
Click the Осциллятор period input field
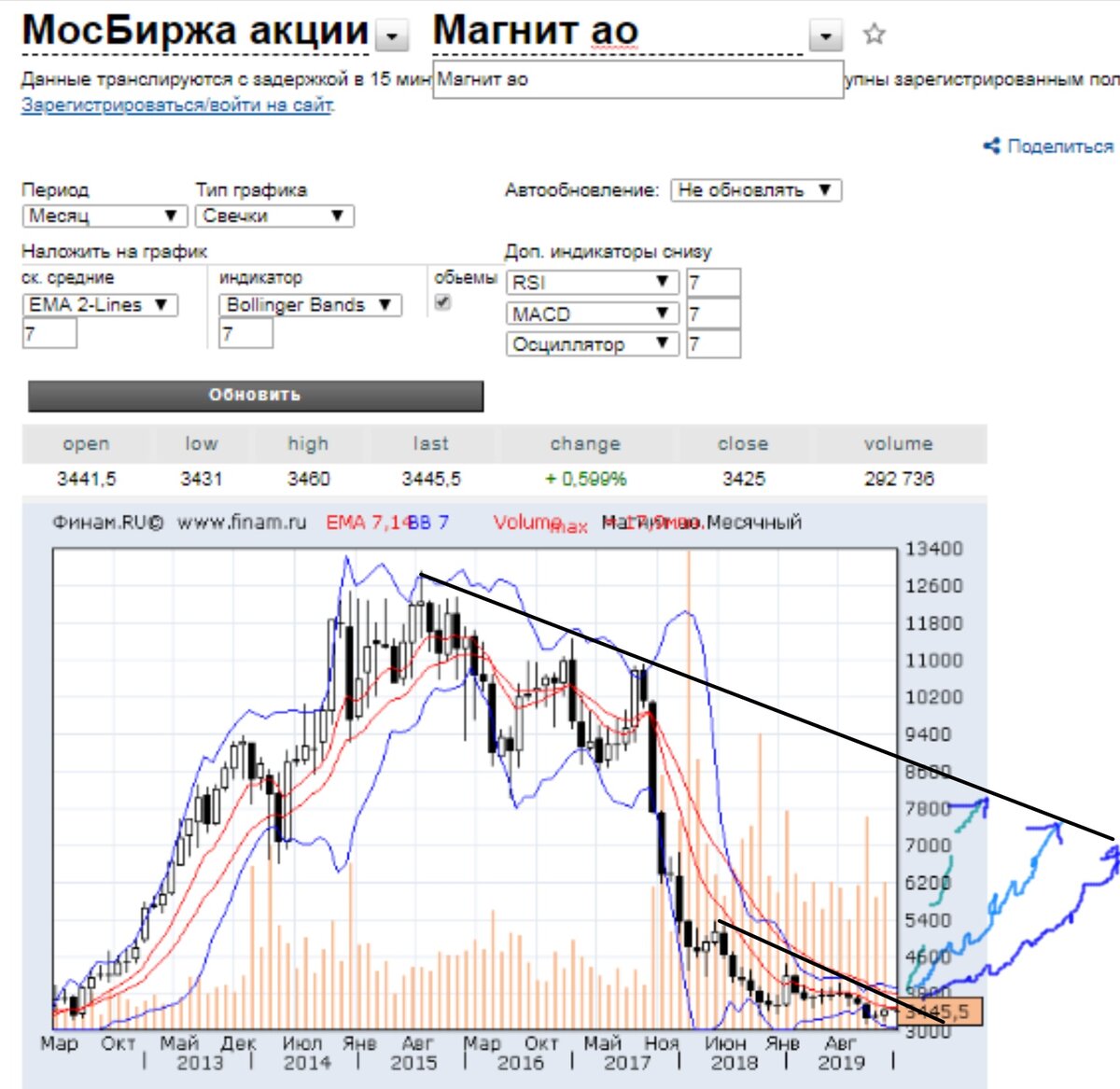click(713, 343)
